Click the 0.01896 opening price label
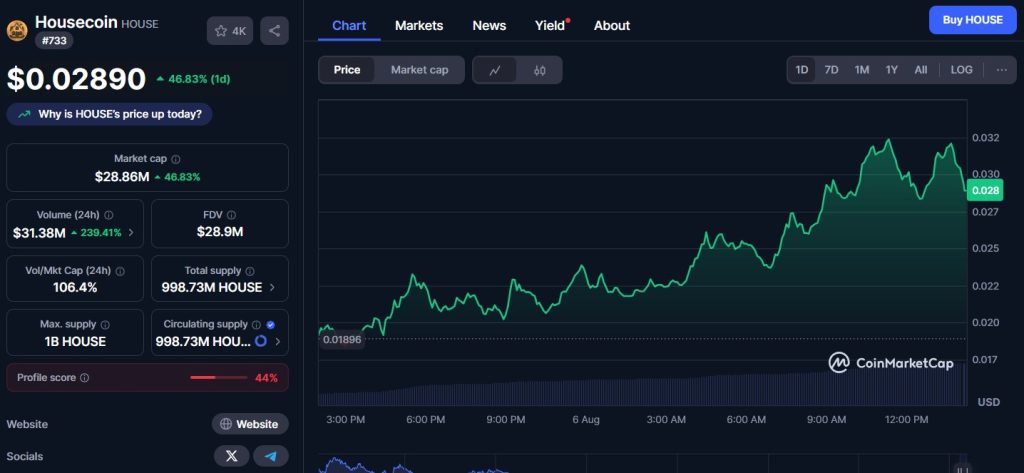The height and width of the screenshot is (473, 1024). pyautogui.click(x=342, y=340)
